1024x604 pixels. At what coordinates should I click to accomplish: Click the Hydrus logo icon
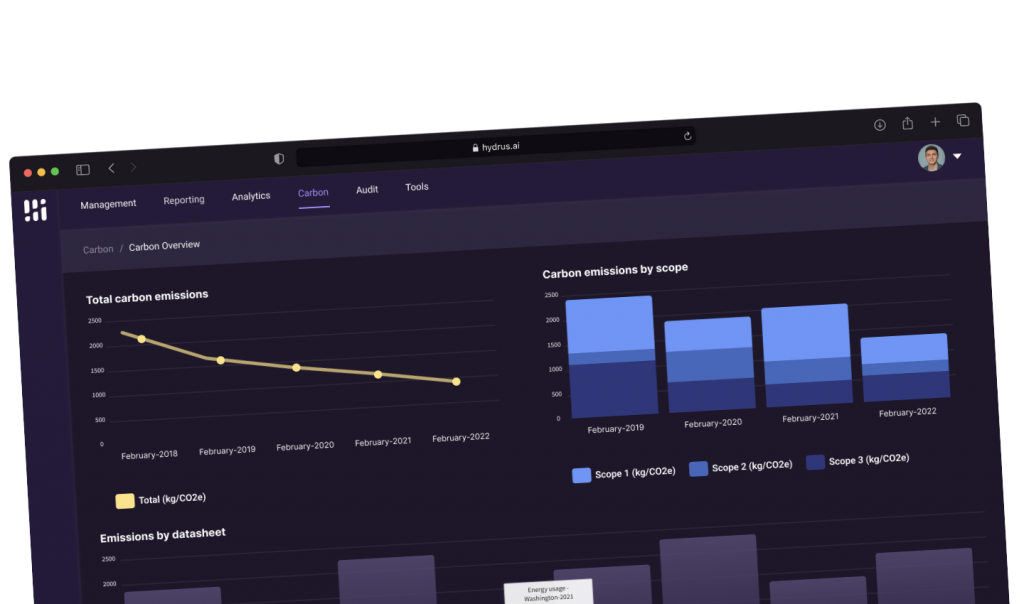tap(35, 210)
